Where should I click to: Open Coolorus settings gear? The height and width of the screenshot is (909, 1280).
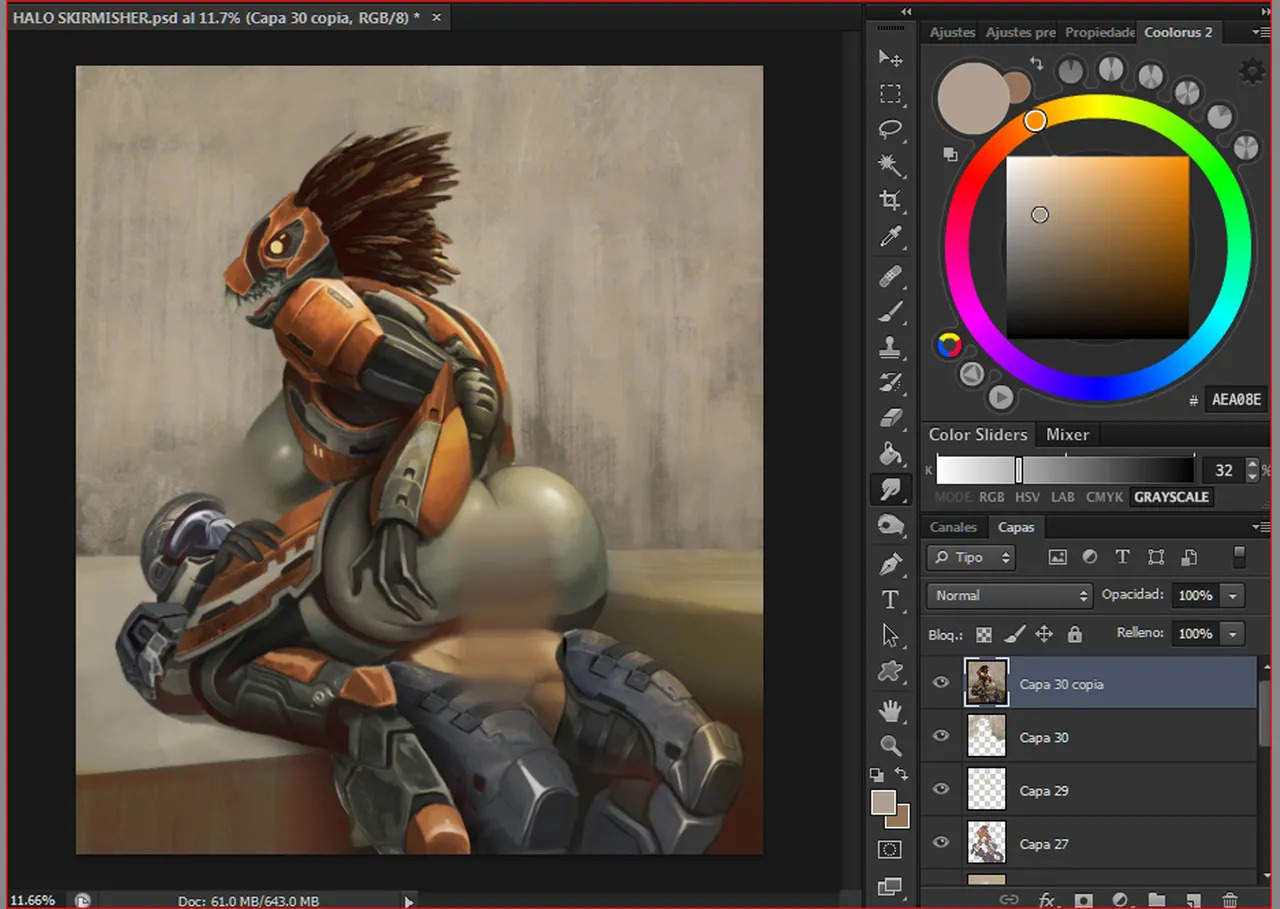tap(1251, 71)
